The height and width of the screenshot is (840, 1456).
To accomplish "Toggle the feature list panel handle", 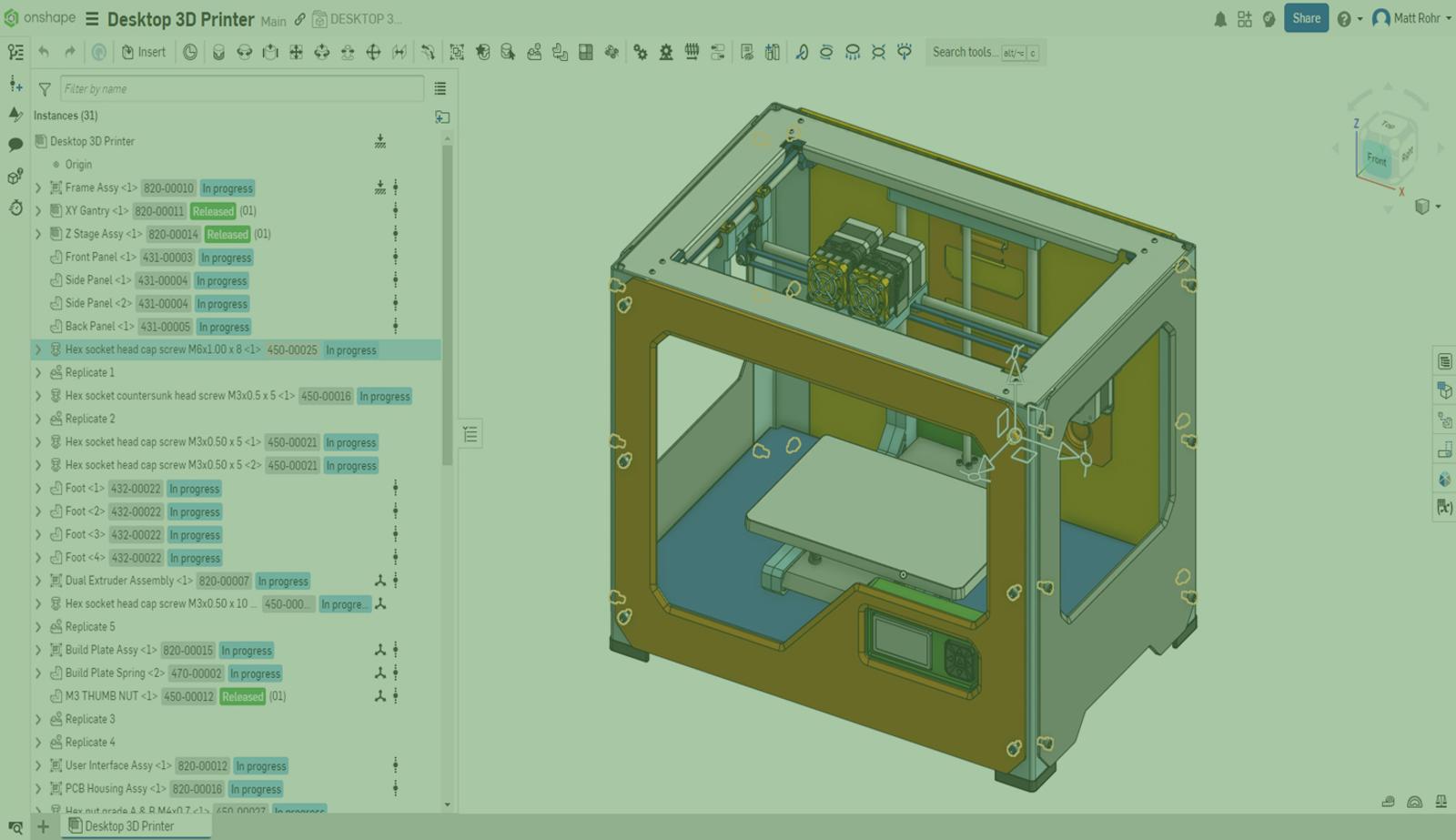I will pyautogui.click(x=470, y=434).
